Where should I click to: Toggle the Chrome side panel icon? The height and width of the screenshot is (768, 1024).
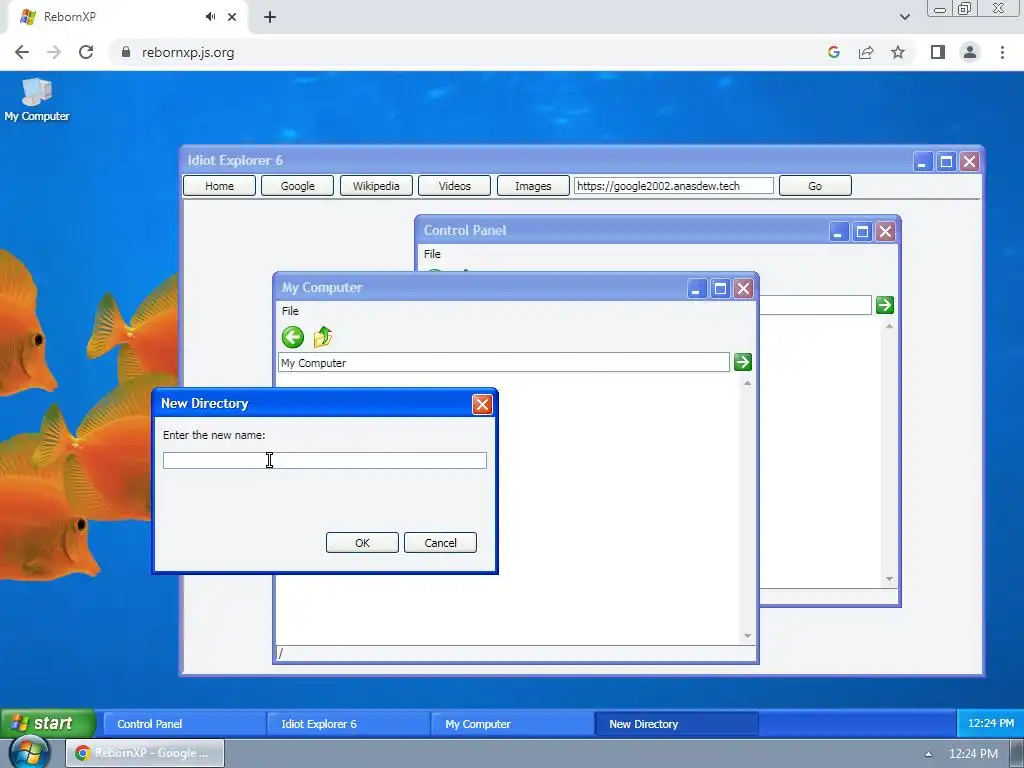(x=938, y=52)
